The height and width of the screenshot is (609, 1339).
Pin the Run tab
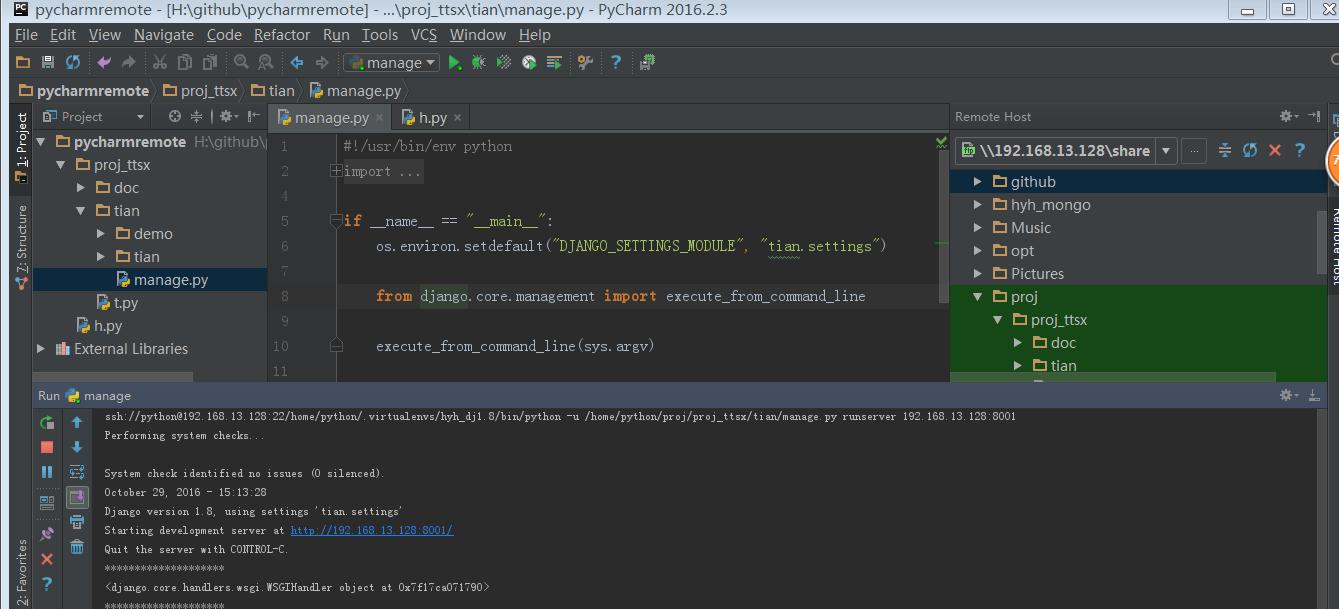coord(47,534)
